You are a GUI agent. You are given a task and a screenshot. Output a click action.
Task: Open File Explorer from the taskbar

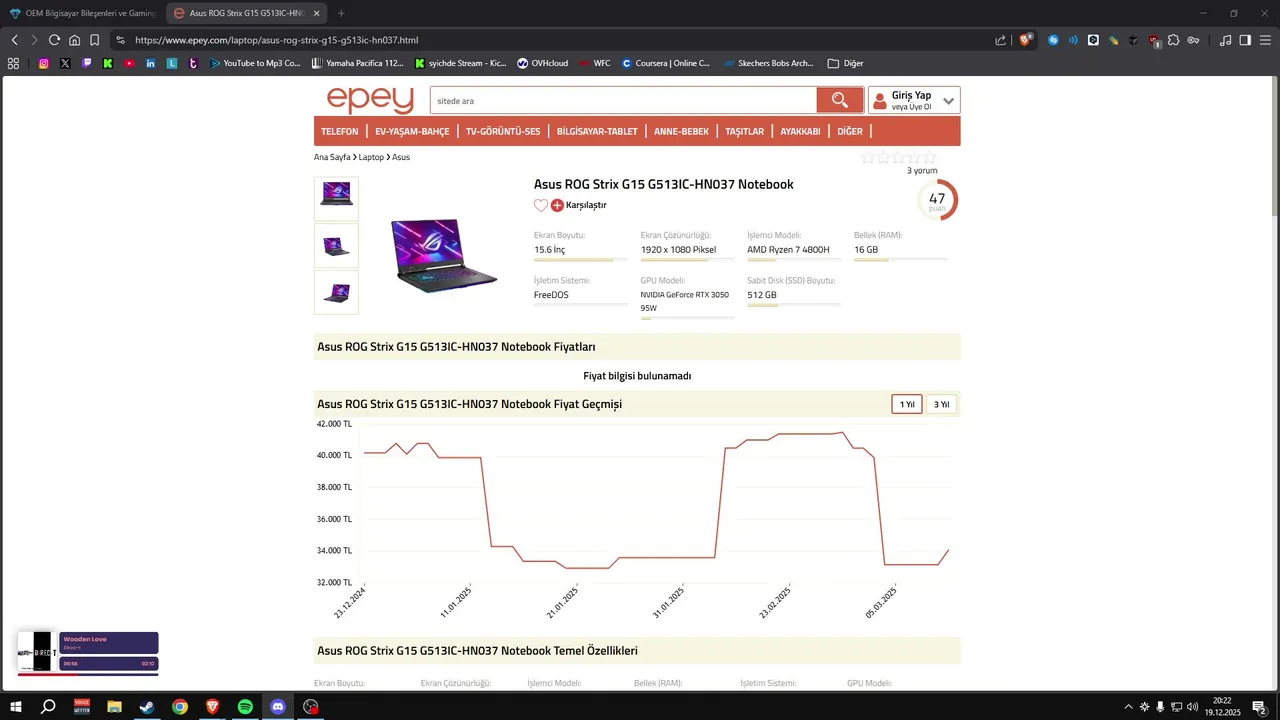114,707
